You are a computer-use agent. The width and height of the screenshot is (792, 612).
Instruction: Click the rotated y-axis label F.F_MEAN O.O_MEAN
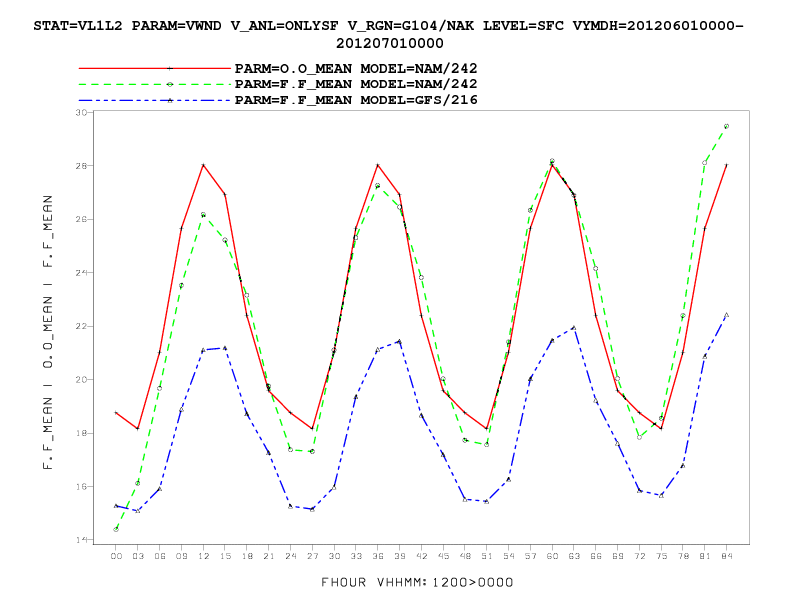point(48,332)
